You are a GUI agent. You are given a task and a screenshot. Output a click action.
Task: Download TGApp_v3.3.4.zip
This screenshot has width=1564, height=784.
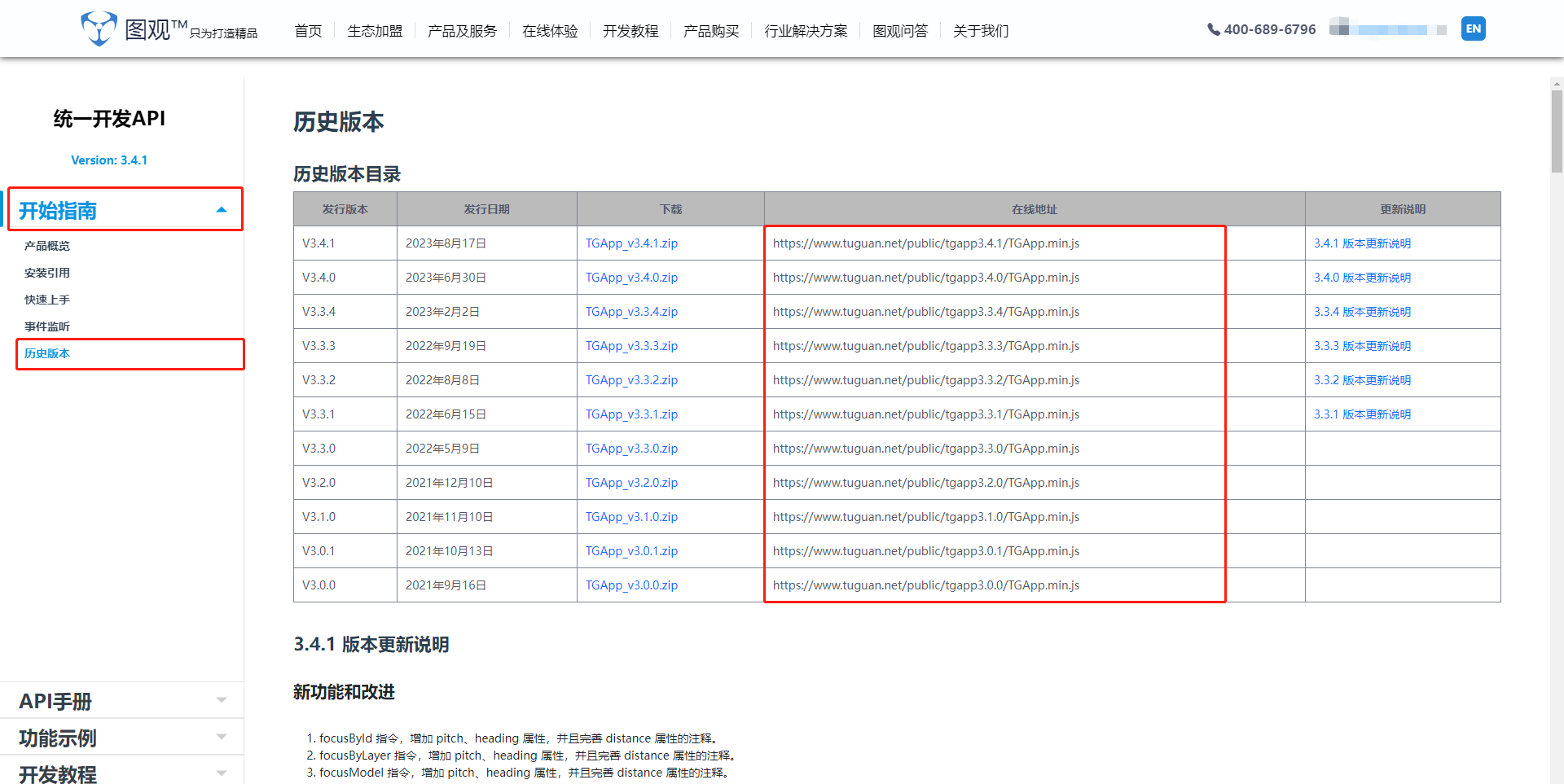[631, 312]
